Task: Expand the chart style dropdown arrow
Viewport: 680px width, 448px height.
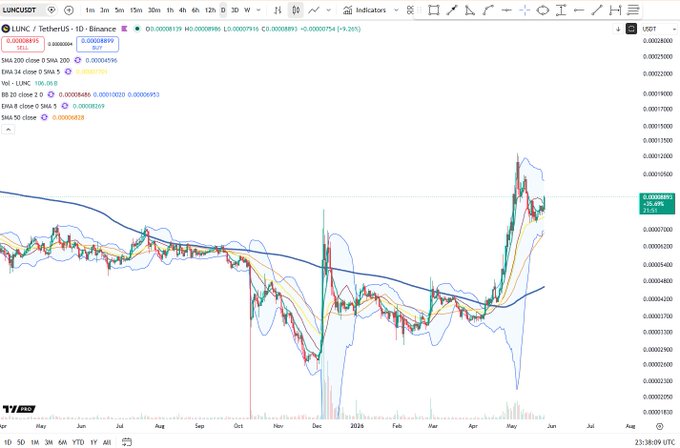Action: pos(328,10)
